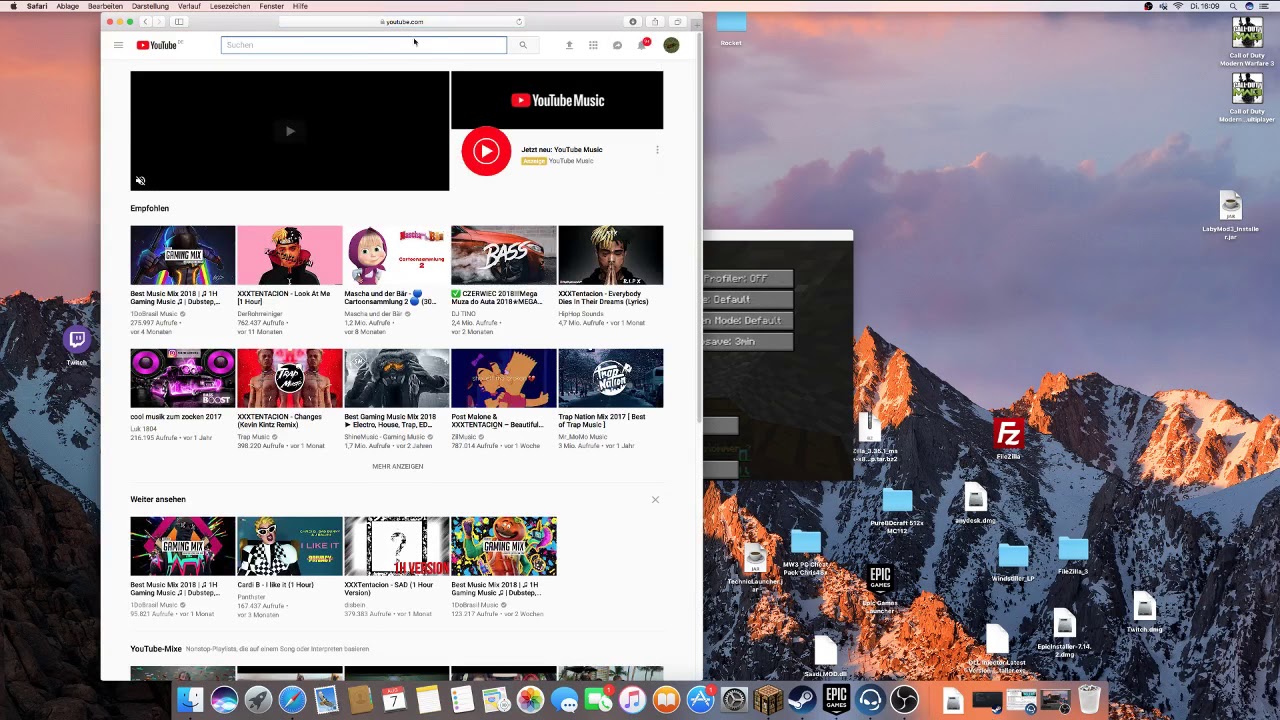Open Safari's downloads button

point(633,21)
